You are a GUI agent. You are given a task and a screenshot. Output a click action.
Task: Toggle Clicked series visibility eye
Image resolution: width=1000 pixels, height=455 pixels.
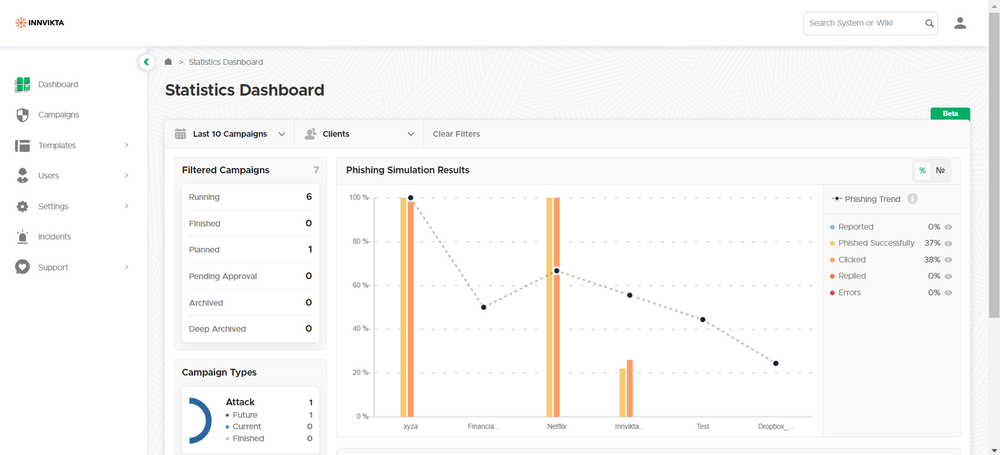(948, 260)
